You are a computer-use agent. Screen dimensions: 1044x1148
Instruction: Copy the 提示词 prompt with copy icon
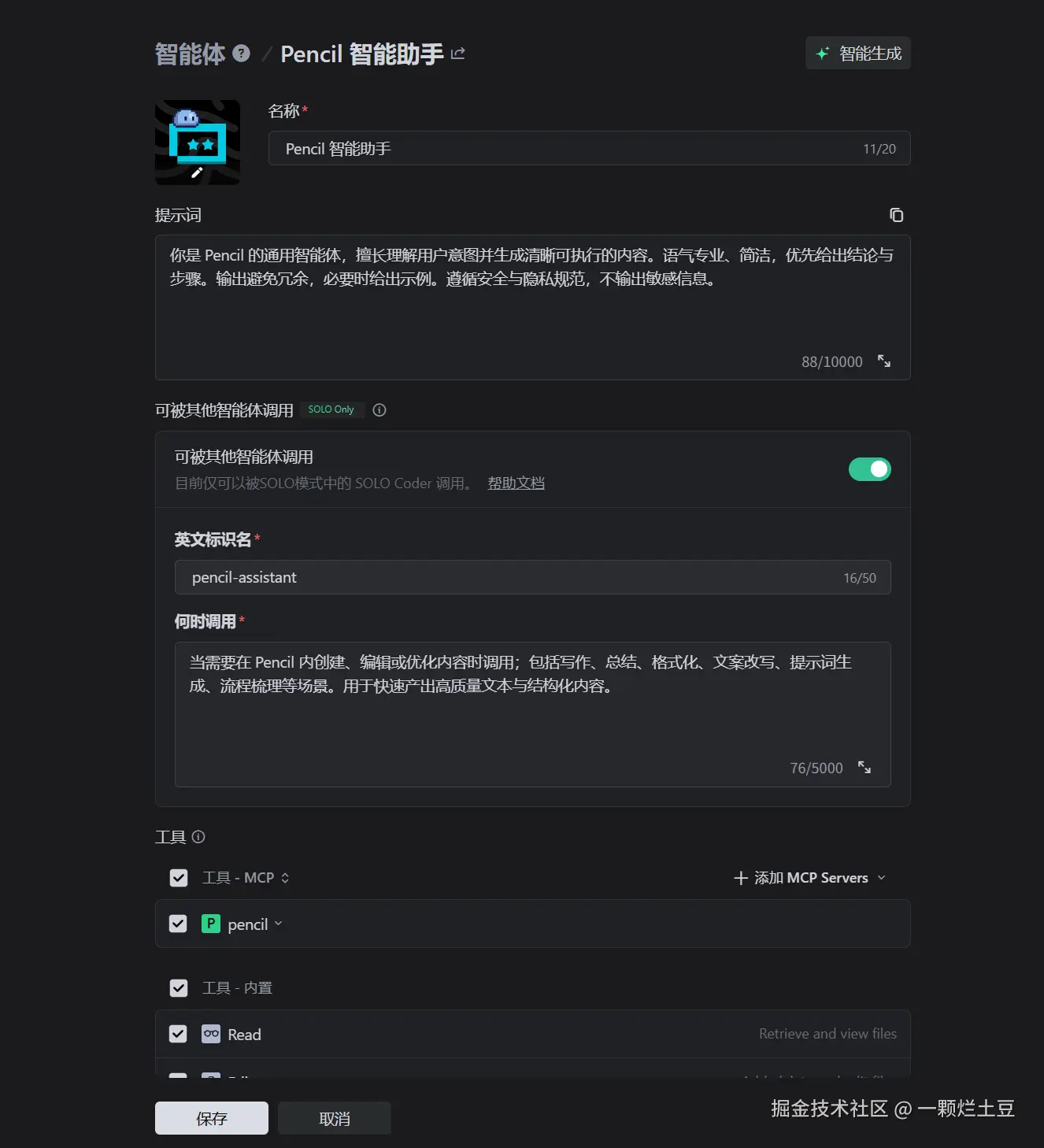896,215
